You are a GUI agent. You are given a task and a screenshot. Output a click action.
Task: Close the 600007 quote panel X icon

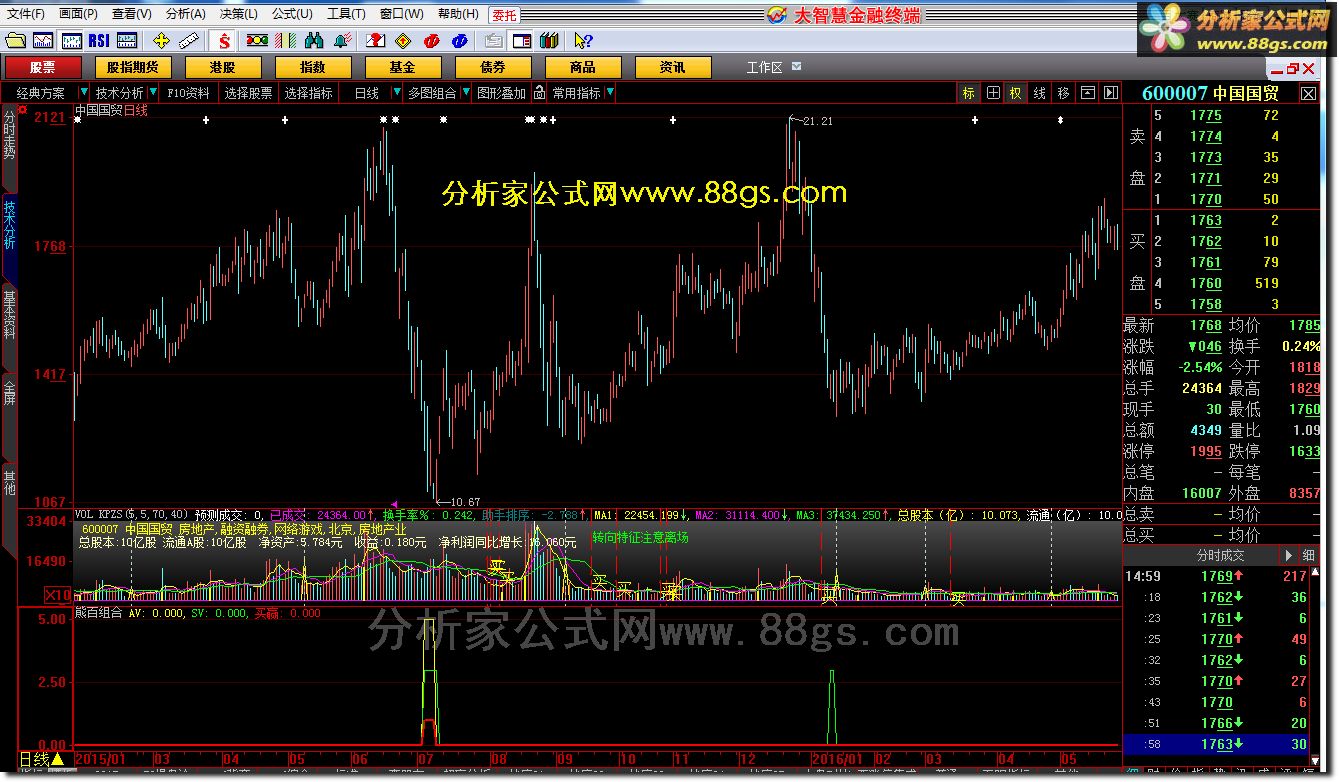pyautogui.click(x=1308, y=93)
